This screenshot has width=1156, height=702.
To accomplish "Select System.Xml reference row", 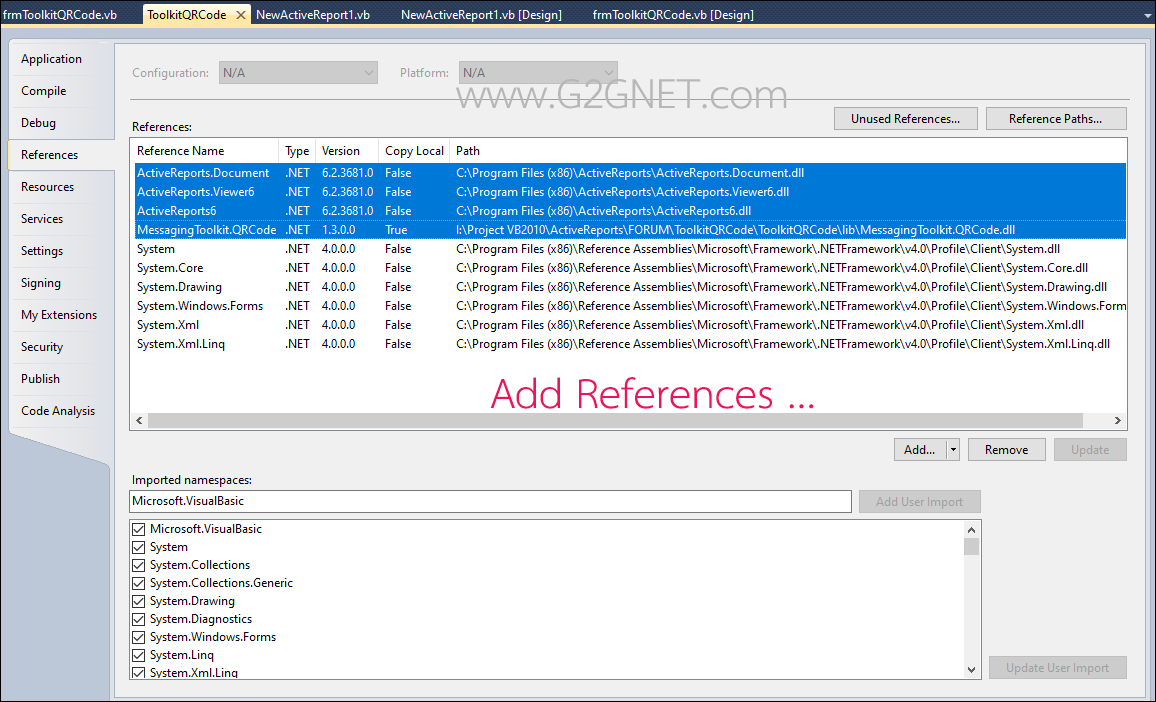I will click(x=629, y=325).
